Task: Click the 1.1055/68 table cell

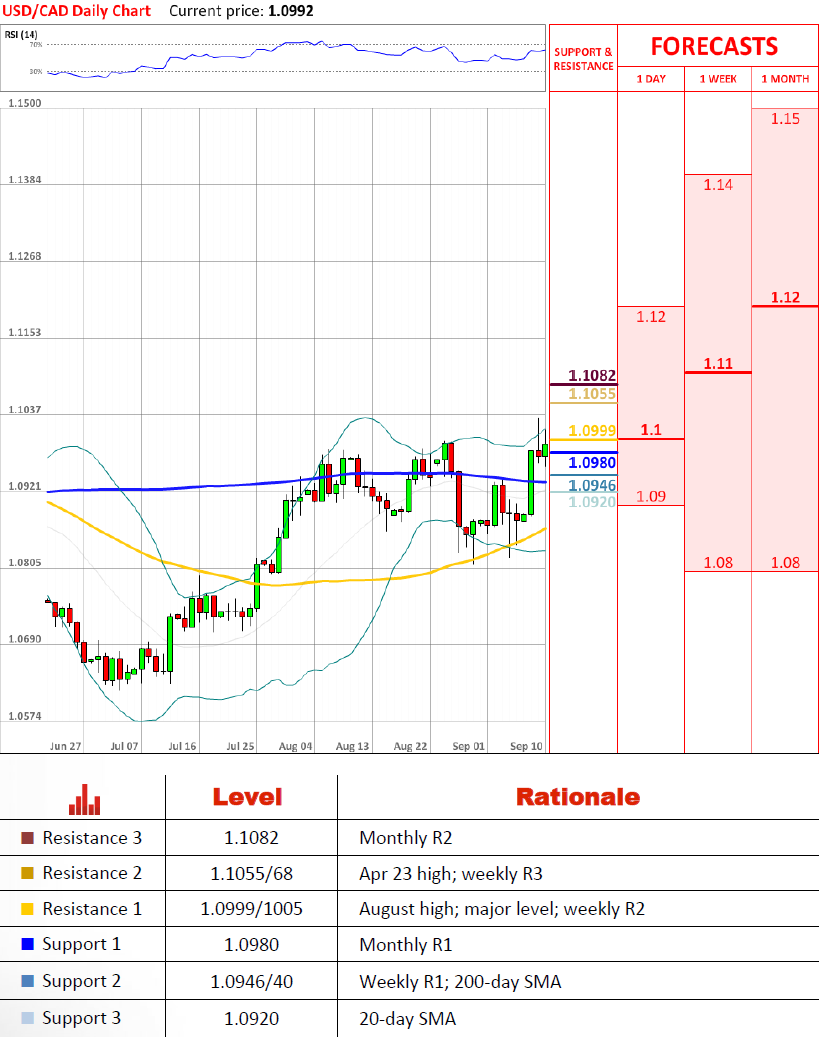Action: click(251, 874)
